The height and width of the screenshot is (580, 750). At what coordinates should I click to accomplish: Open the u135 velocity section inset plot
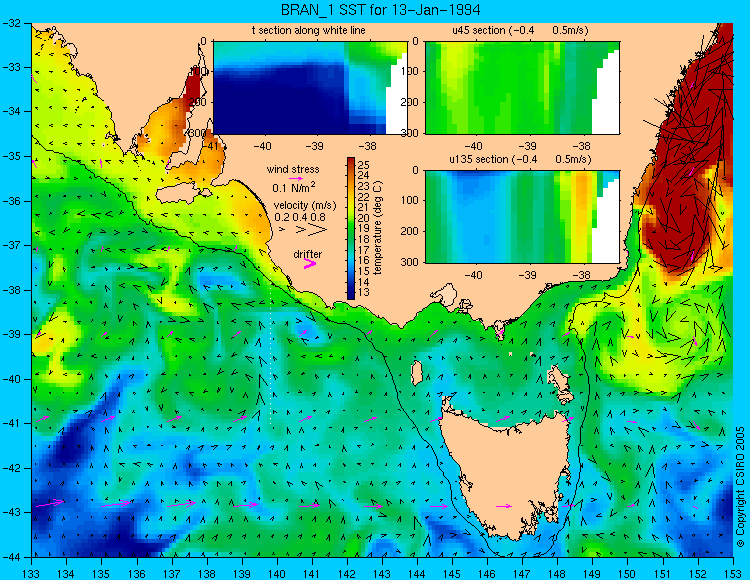[x=522, y=217]
